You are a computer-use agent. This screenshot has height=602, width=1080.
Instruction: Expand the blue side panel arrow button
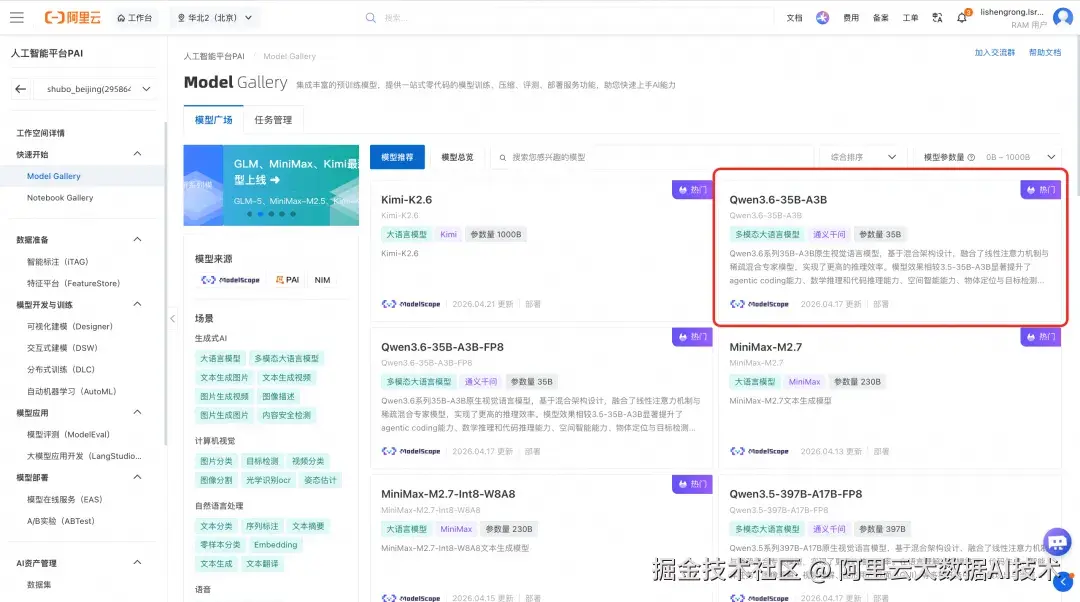(x=1063, y=581)
